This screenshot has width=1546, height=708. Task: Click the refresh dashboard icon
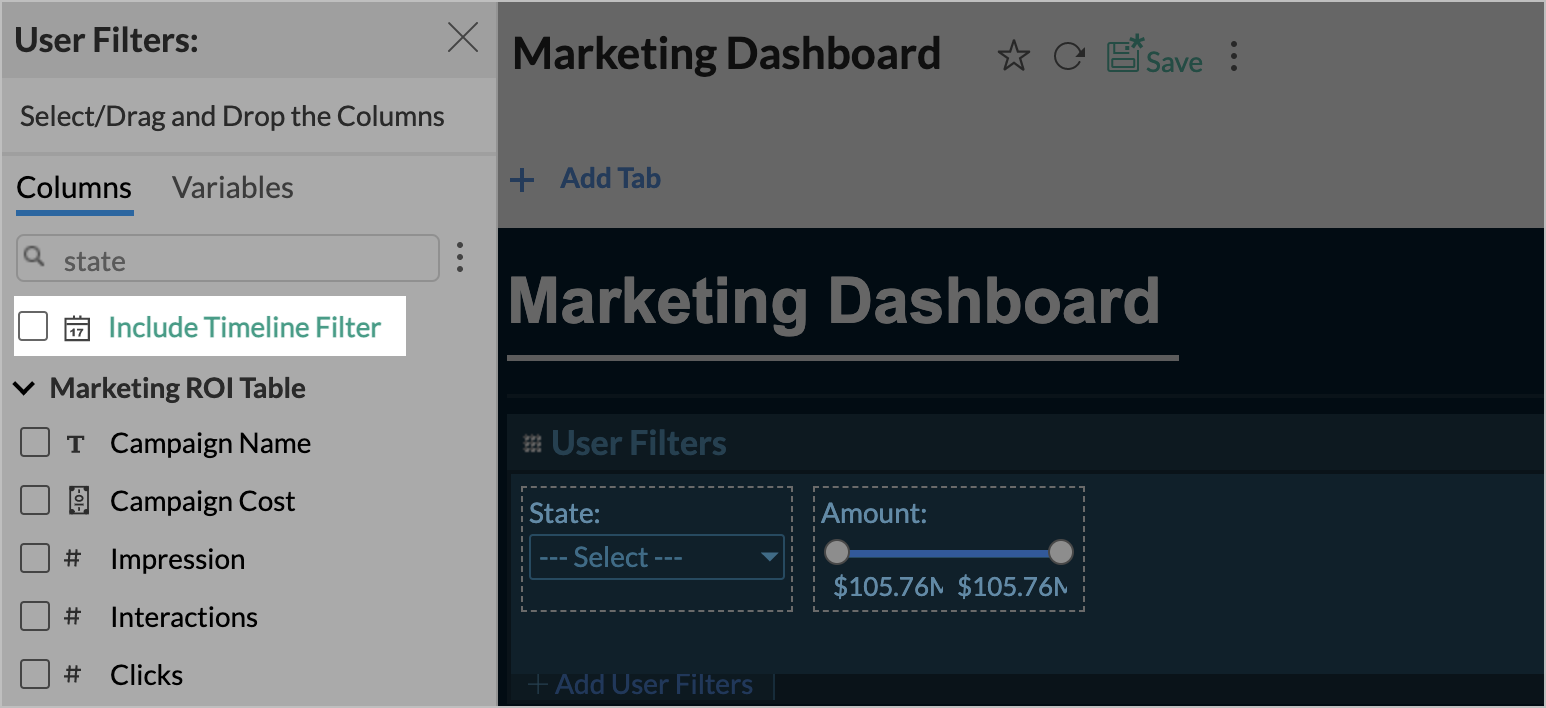(x=1069, y=57)
